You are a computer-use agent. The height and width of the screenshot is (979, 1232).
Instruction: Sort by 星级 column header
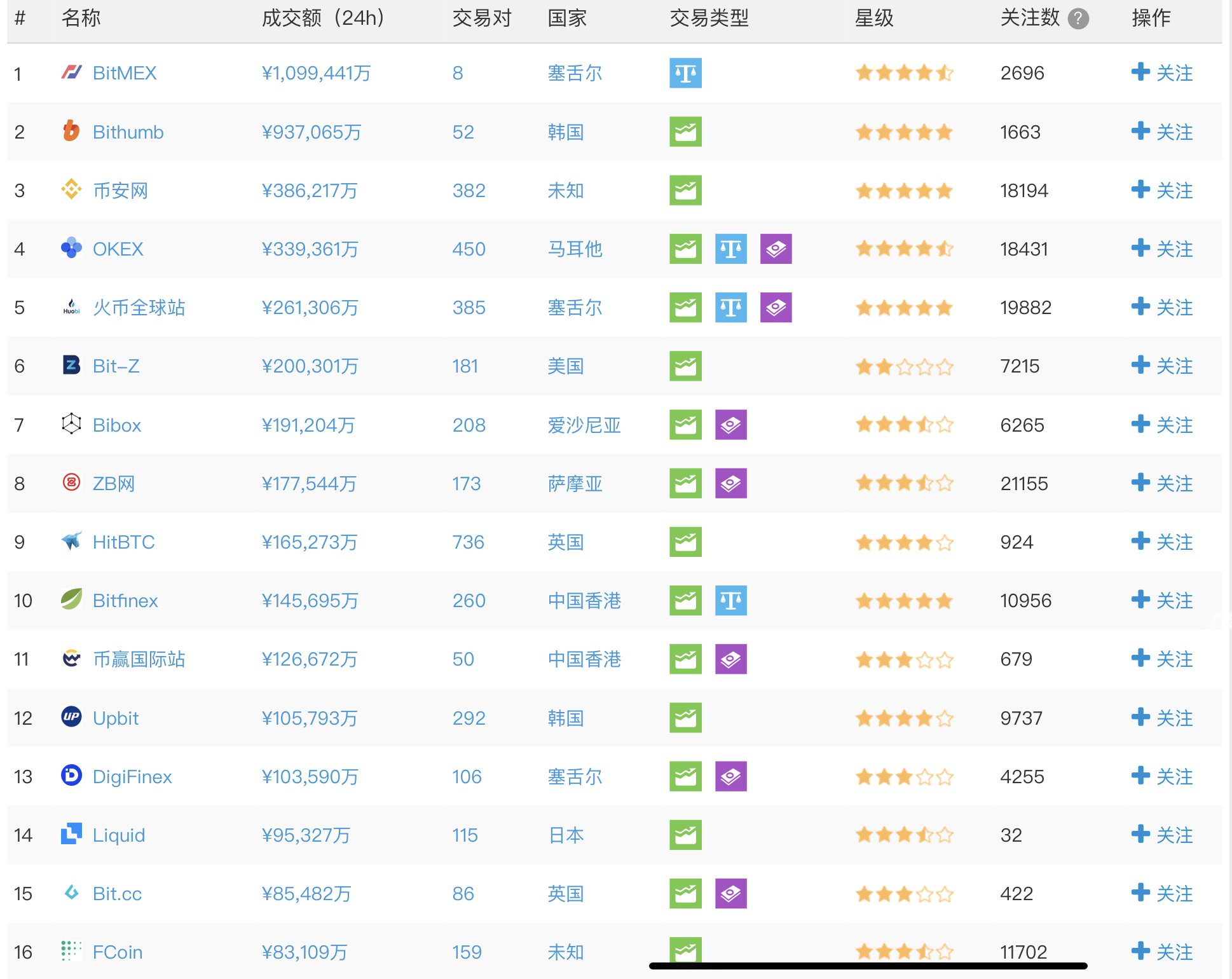[x=874, y=18]
